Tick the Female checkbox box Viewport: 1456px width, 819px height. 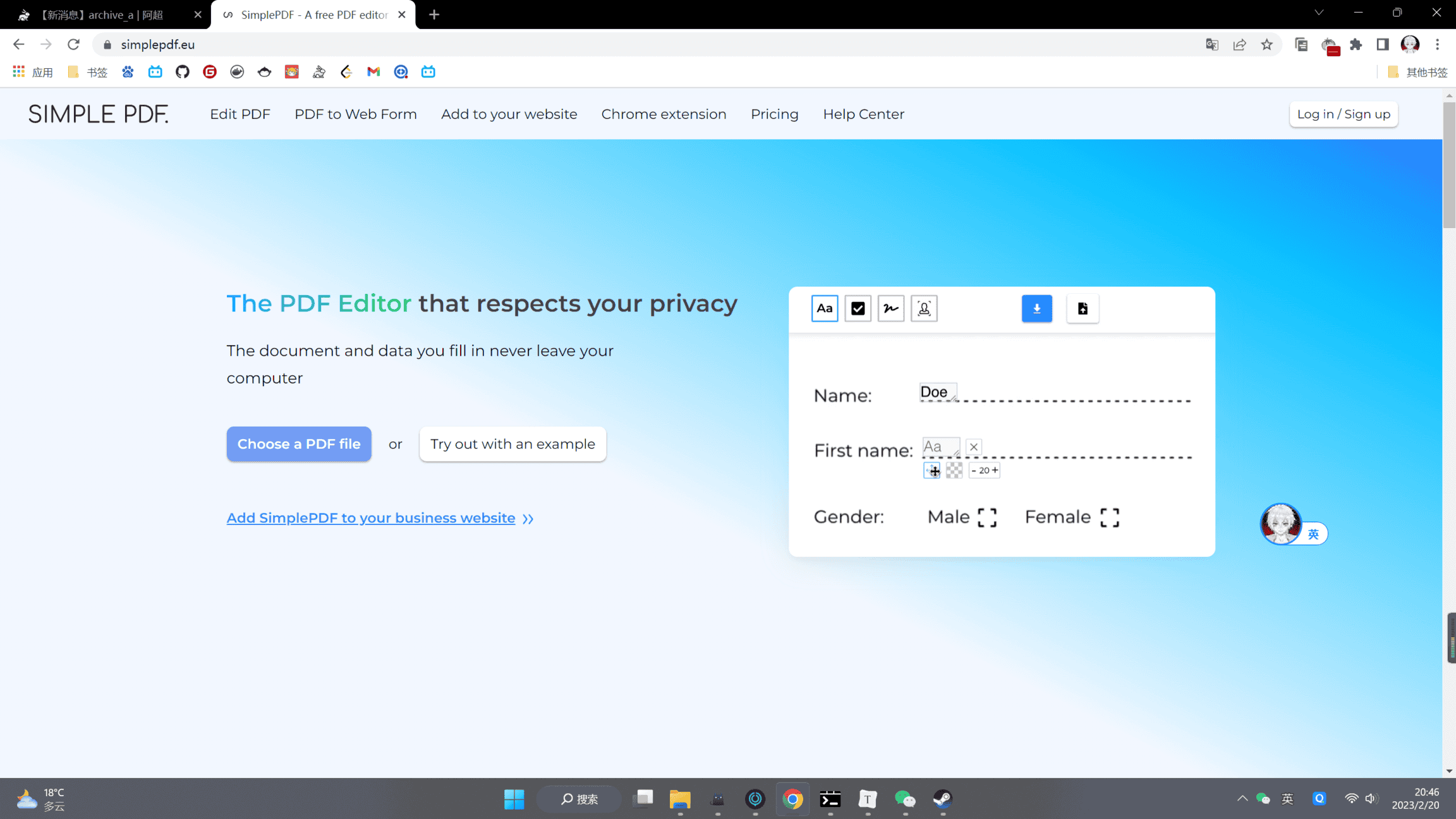click(1109, 517)
